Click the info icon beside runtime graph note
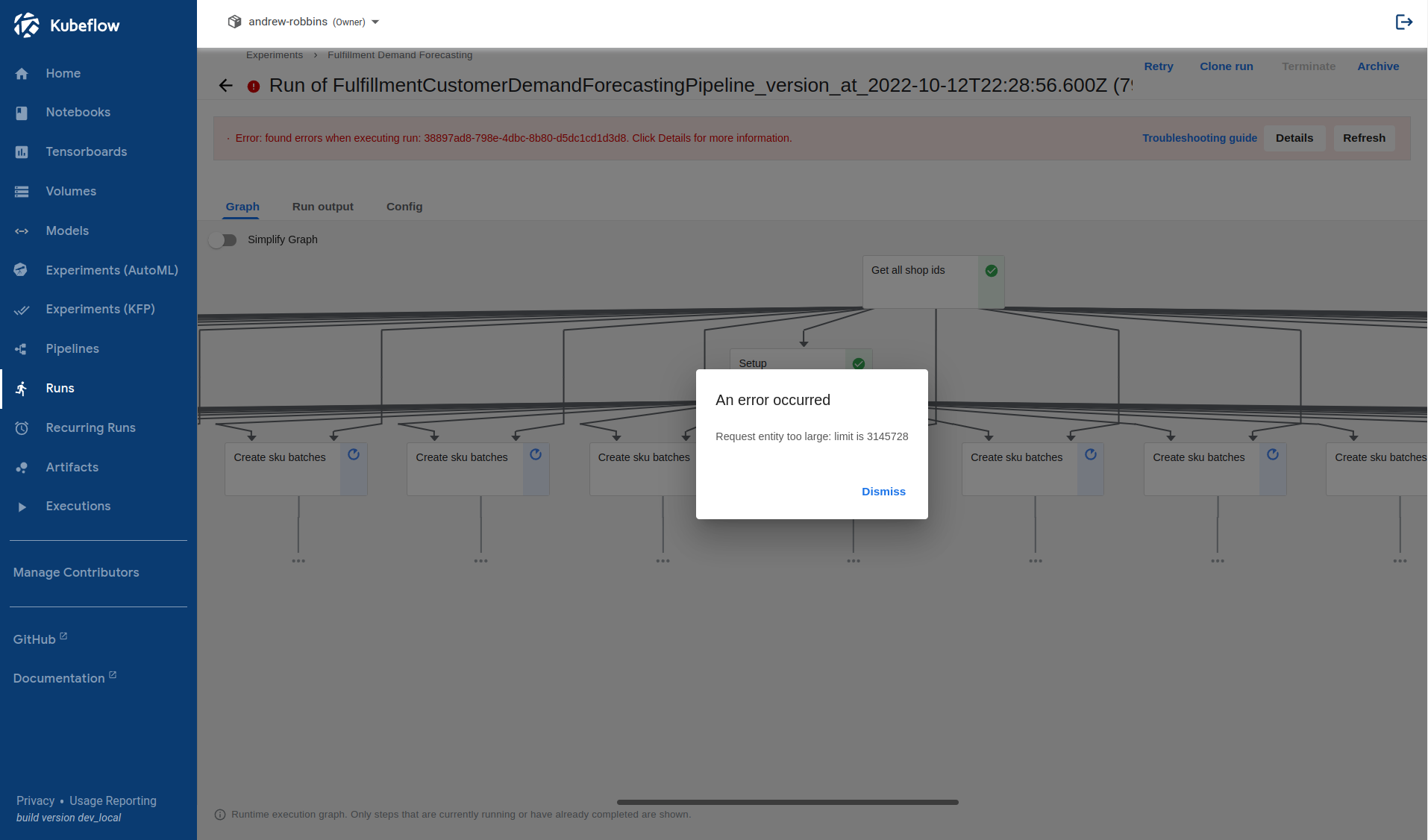The height and width of the screenshot is (840, 1428). pyautogui.click(x=220, y=815)
